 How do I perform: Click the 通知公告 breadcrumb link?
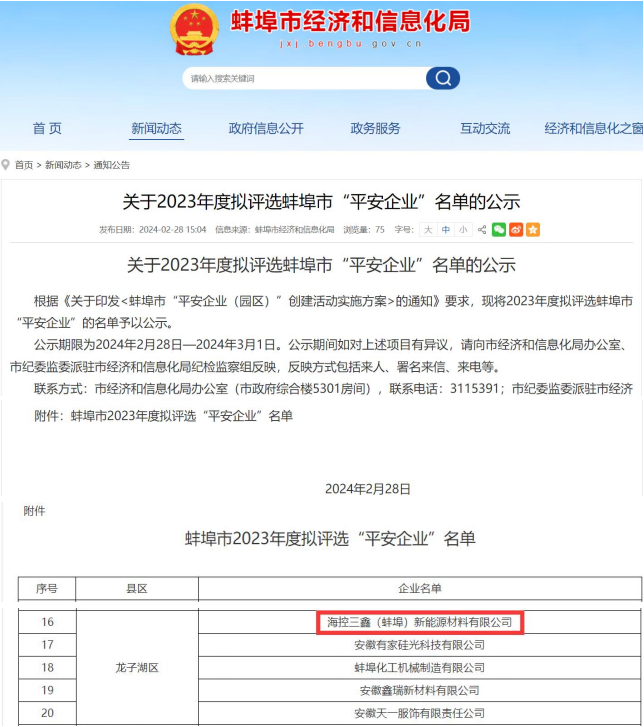111,165
